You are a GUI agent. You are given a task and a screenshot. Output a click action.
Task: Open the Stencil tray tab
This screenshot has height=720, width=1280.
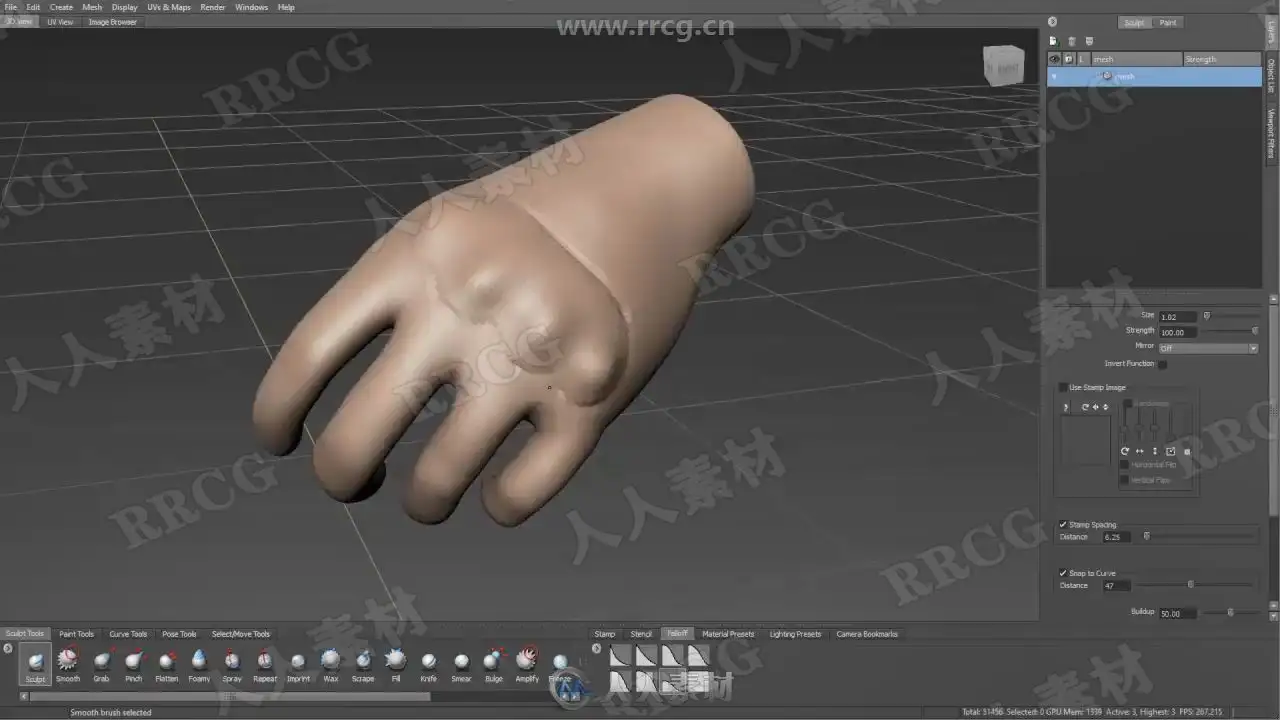tap(641, 634)
